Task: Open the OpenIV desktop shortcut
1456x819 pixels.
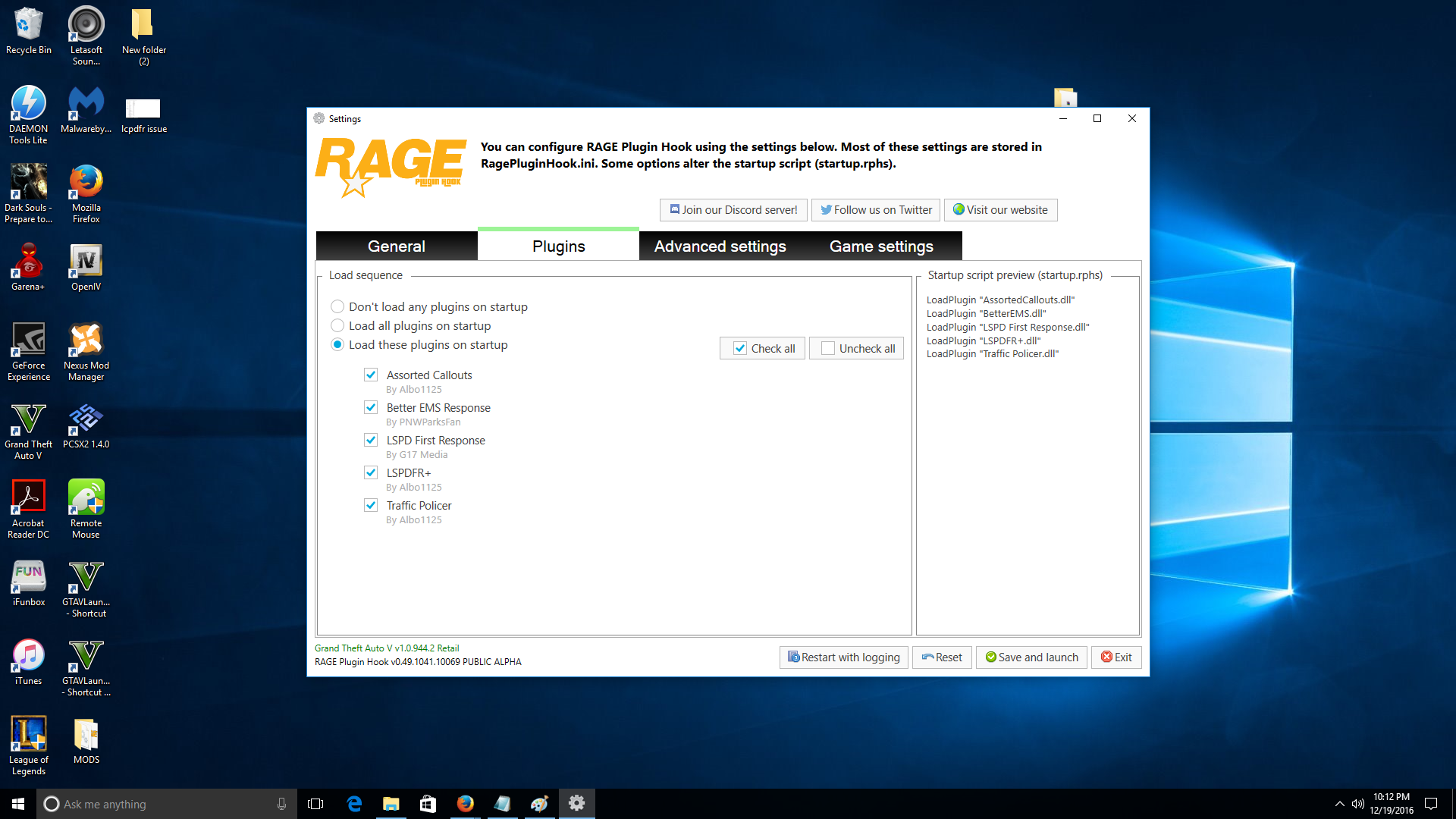Action: tap(86, 262)
